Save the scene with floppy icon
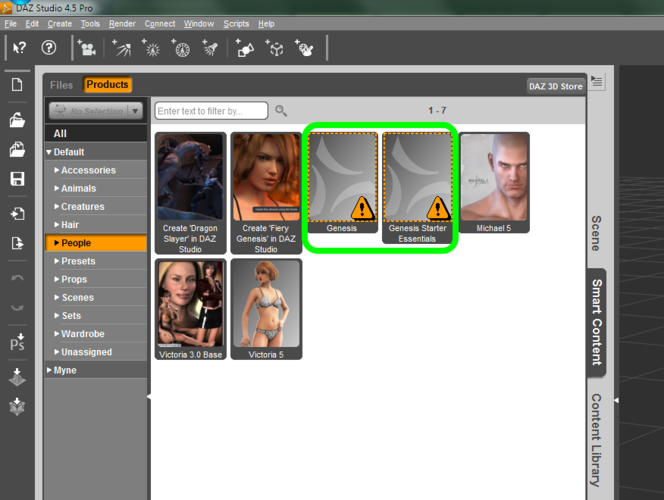Image resolution: width=664 pixels, height=500 pixels. (x=17, y=179)
